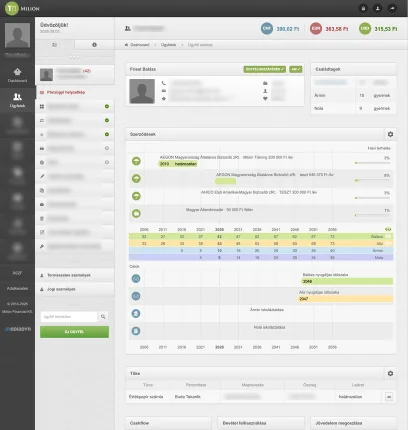The height and width of the screenshot is (430, 408).
Task: Open Természetes személyek list
Action: 75,275
